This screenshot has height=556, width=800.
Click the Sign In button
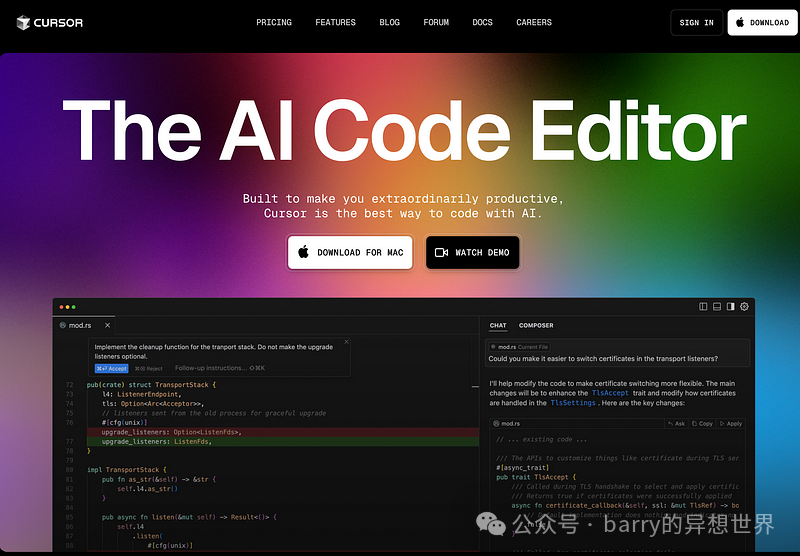coord(696,22)
